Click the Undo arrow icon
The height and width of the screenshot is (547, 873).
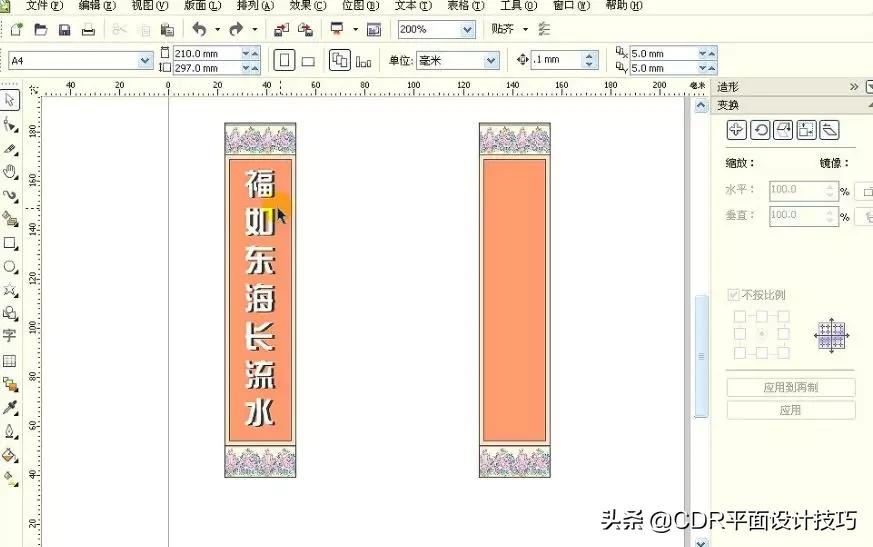pos(199,28)
